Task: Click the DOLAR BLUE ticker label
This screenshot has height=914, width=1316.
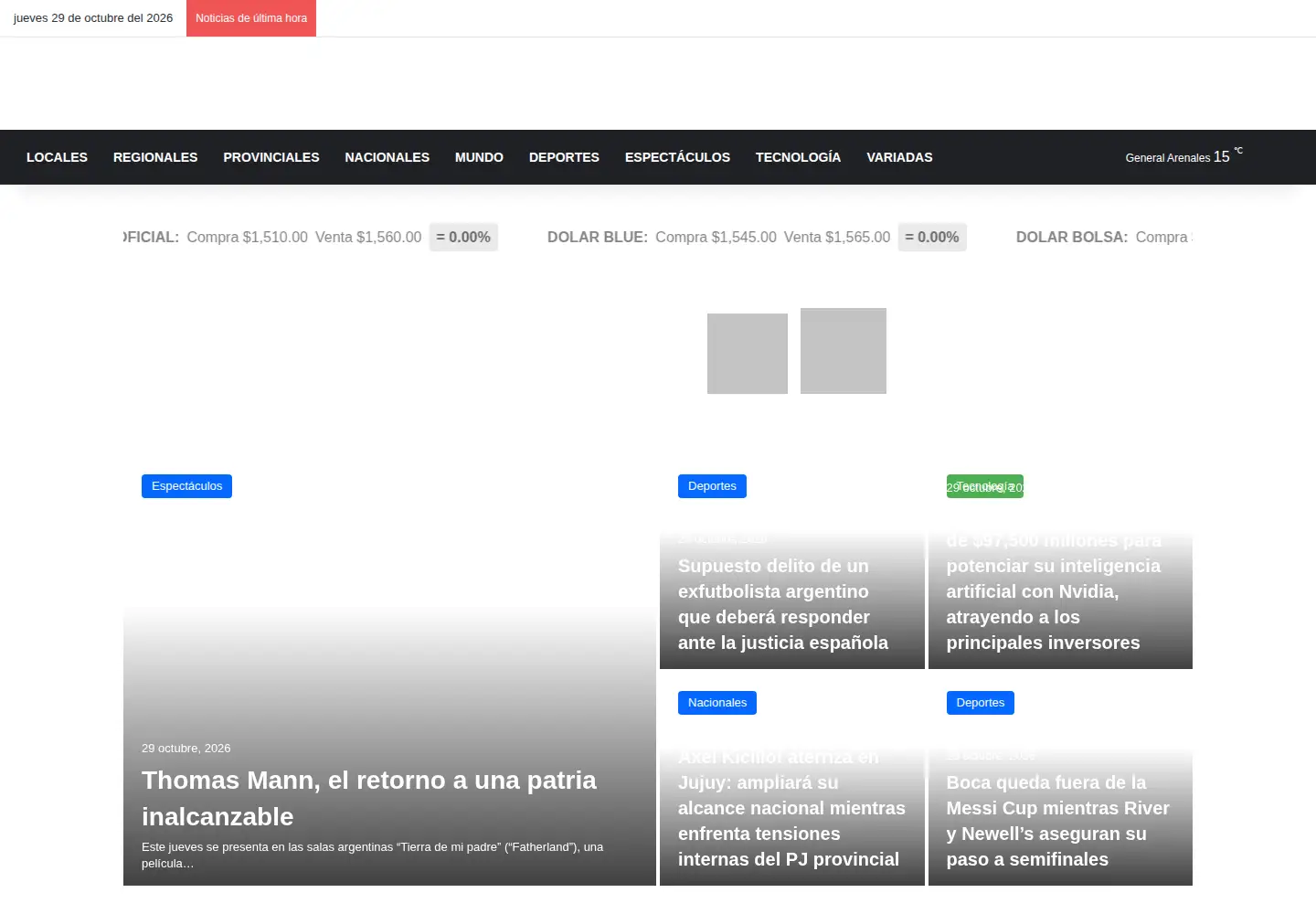Action: pyautogui.click(x=598, y=237)
